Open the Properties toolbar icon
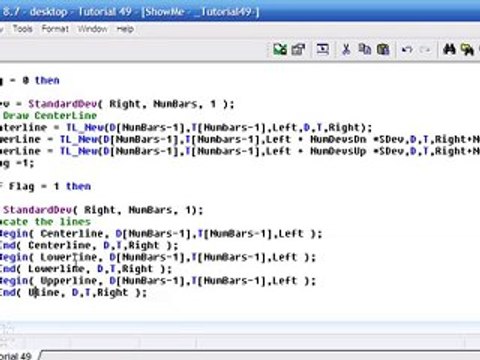Viewport: 480px width, 360px height. pos(298,49)
